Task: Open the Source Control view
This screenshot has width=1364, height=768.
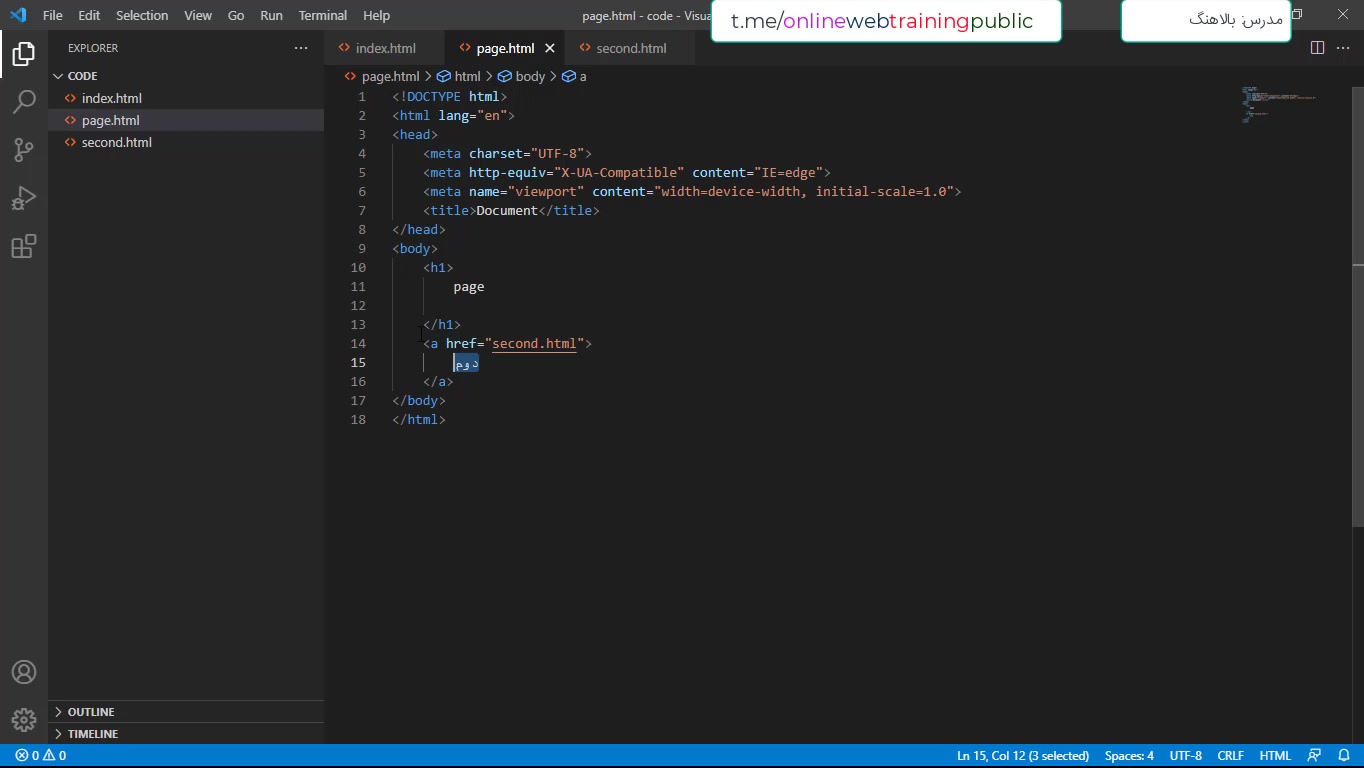Action: [x=24, y=150]
